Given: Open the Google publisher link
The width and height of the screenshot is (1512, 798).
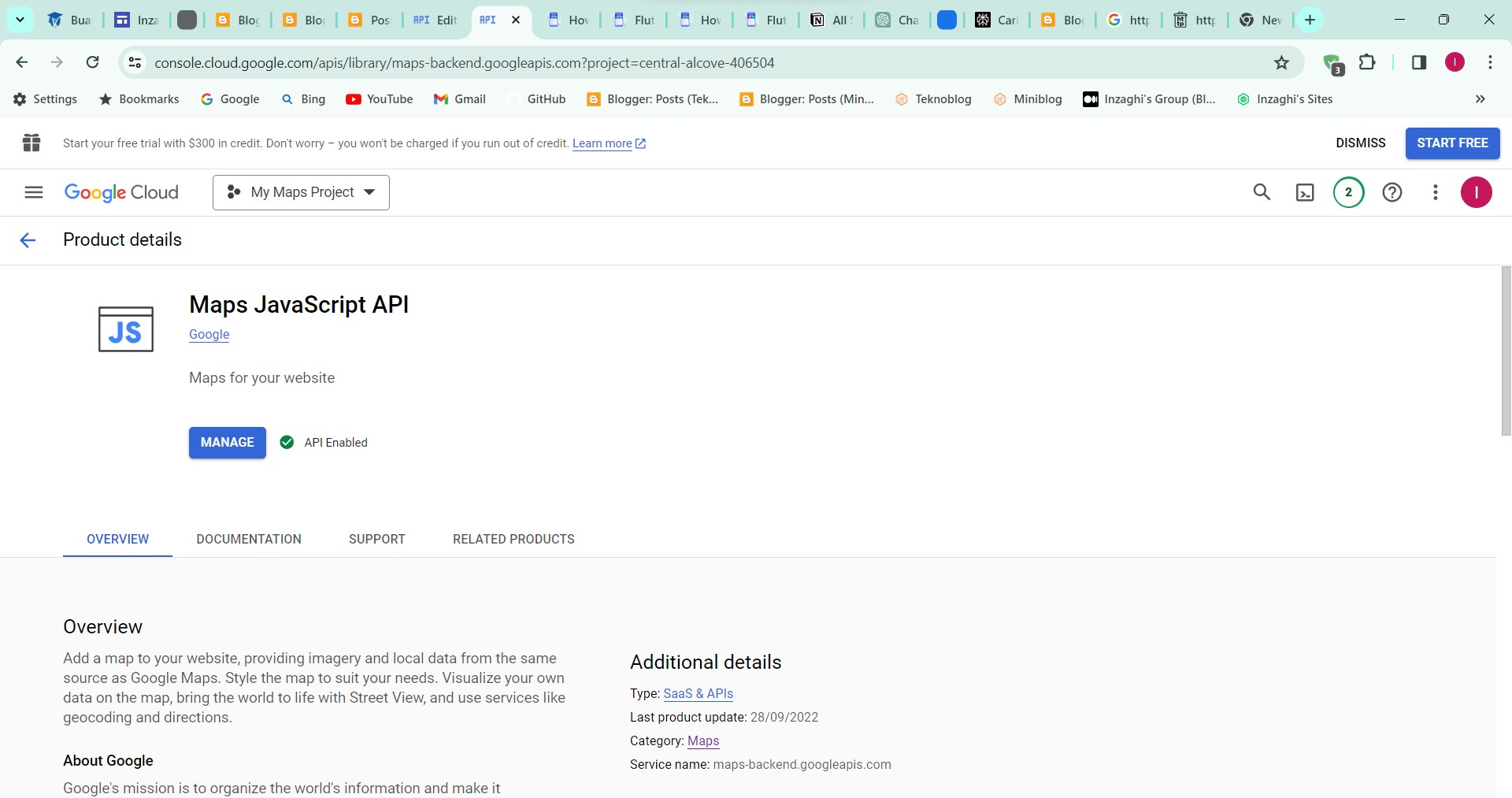Looking at the screenshot, I should pos(209,334).
